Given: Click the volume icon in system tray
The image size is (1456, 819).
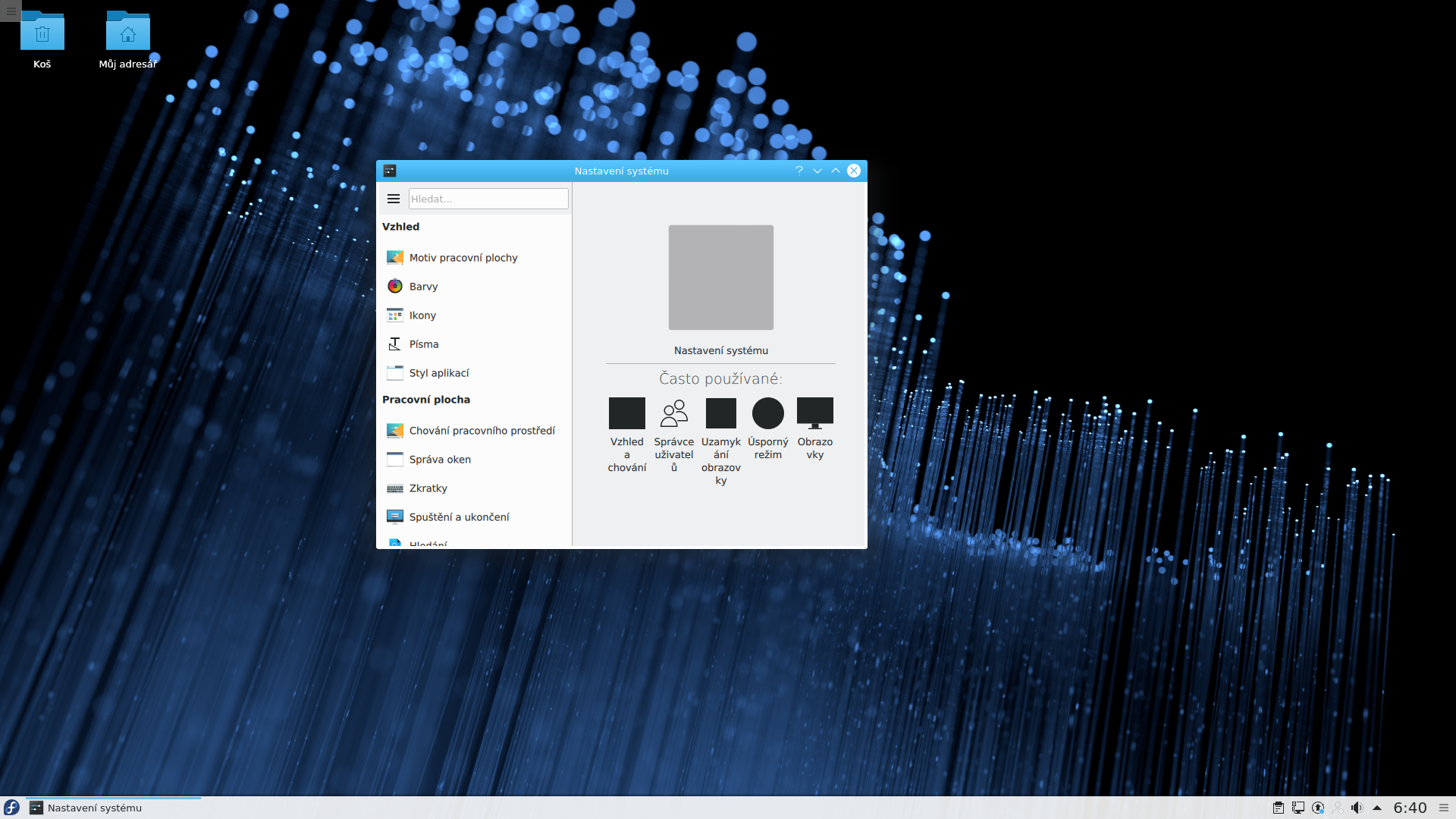Looking at the screenshot, I should coord(1357,808).
